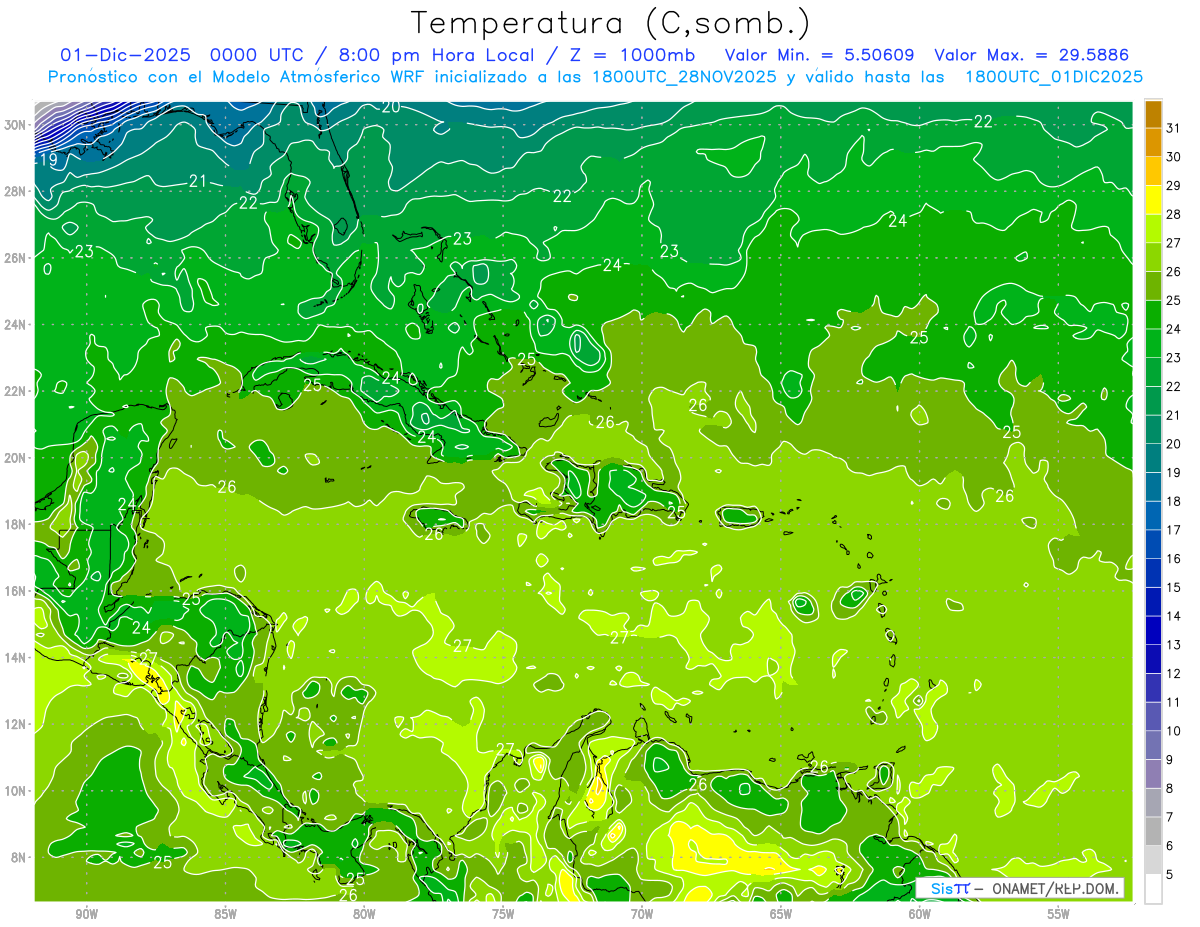Click the colorbar scale label "31"
The width and height of the screenshot is (1200, 927).
[x=1174, y=128]
